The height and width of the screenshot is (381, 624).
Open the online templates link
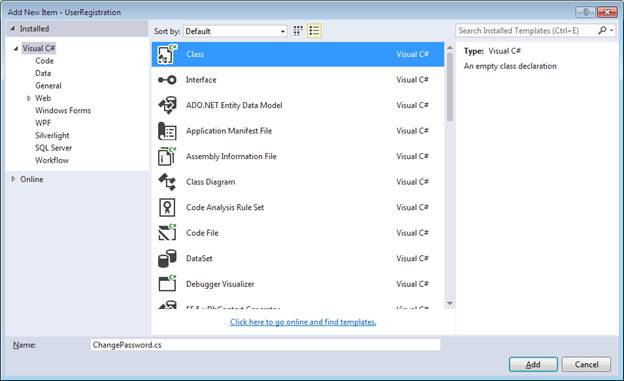(x=303, y=322)
